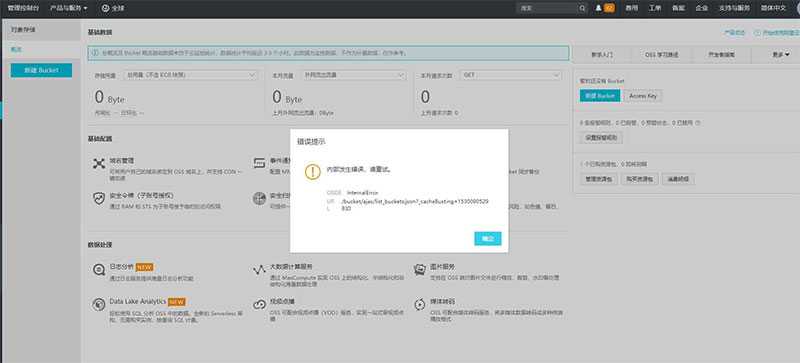This screenshot has height=363, width=800.
Task: Open Management Console home in top bar
Action: pyautogui.click(x=23, y=8)
